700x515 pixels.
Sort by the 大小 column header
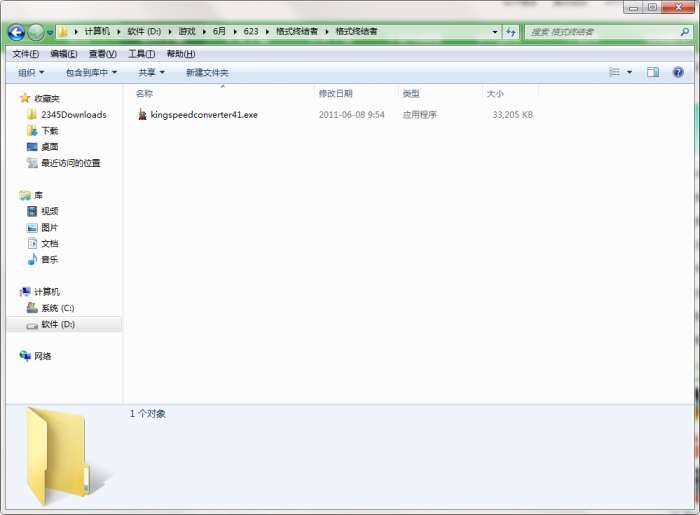(x=495, y=94)
